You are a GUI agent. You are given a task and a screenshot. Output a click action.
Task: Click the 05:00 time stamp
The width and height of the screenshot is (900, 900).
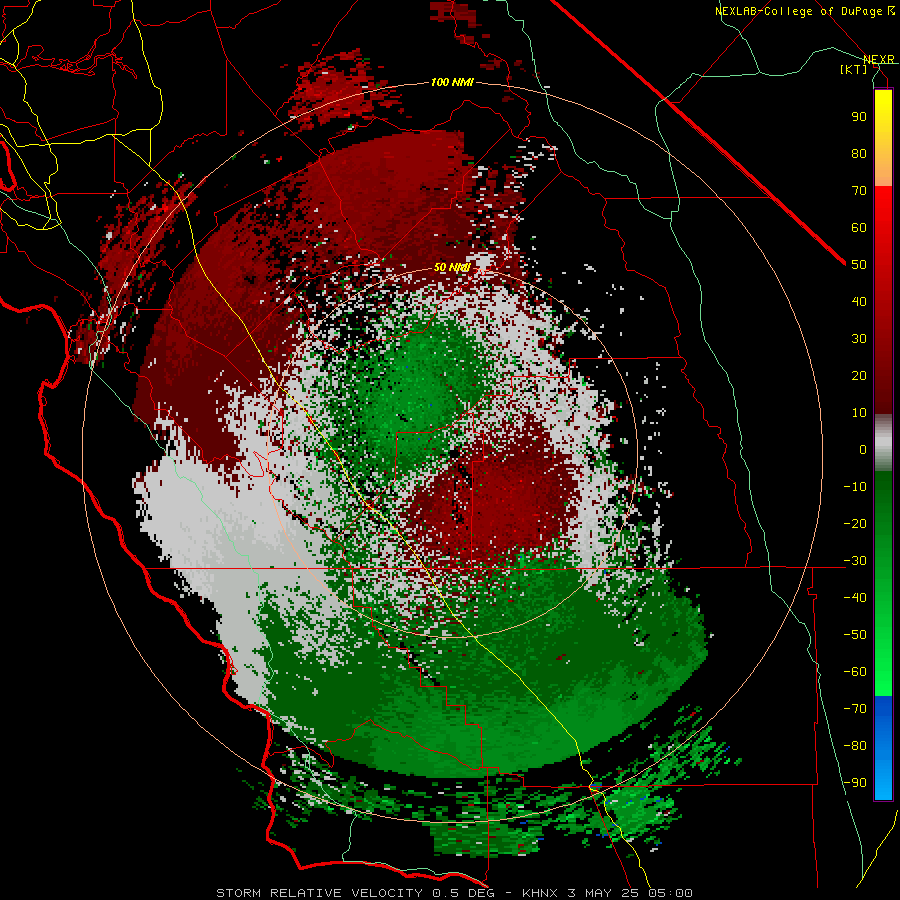(x=670, y=893)
